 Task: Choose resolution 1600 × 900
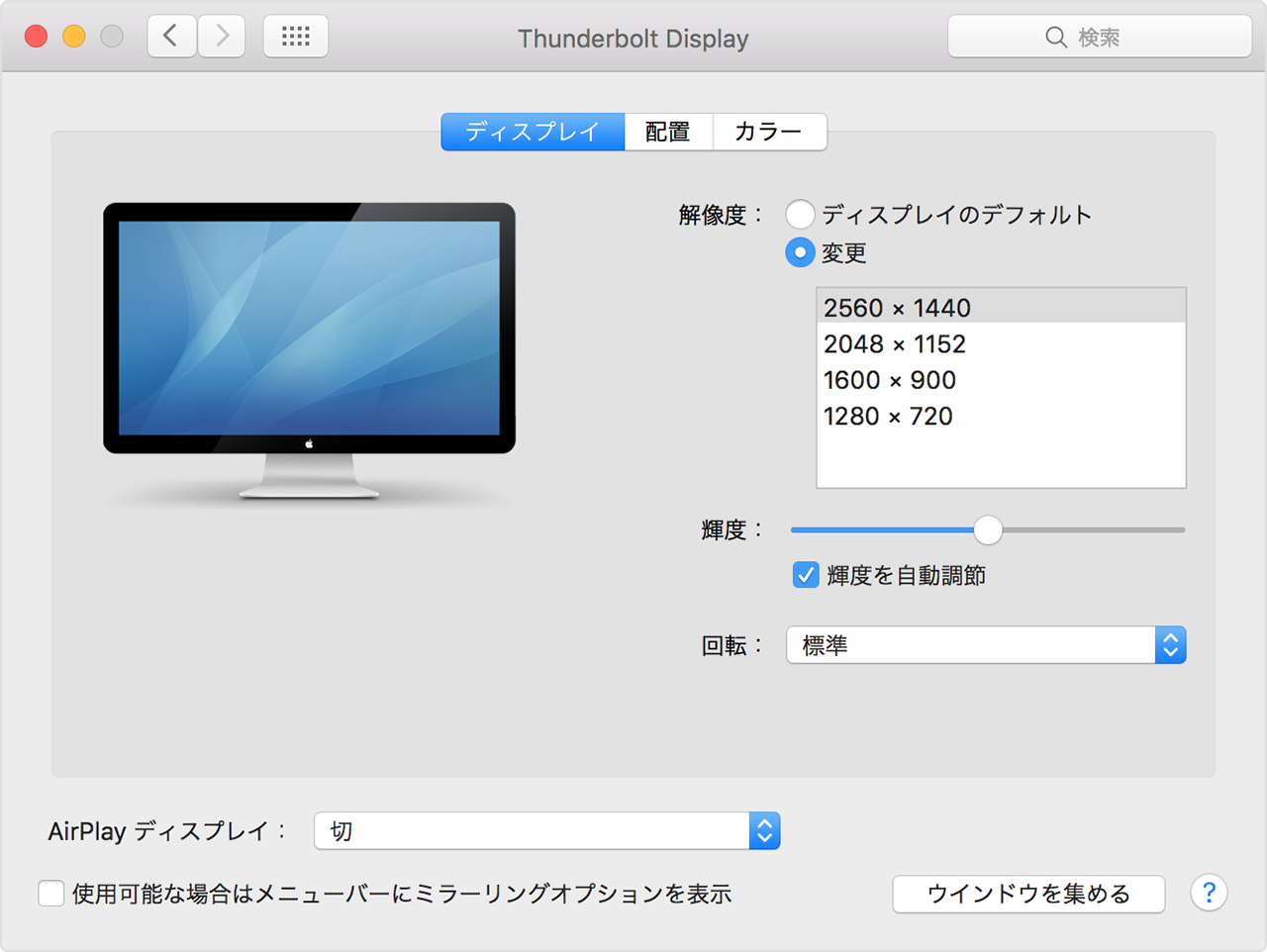[1001, 380]
